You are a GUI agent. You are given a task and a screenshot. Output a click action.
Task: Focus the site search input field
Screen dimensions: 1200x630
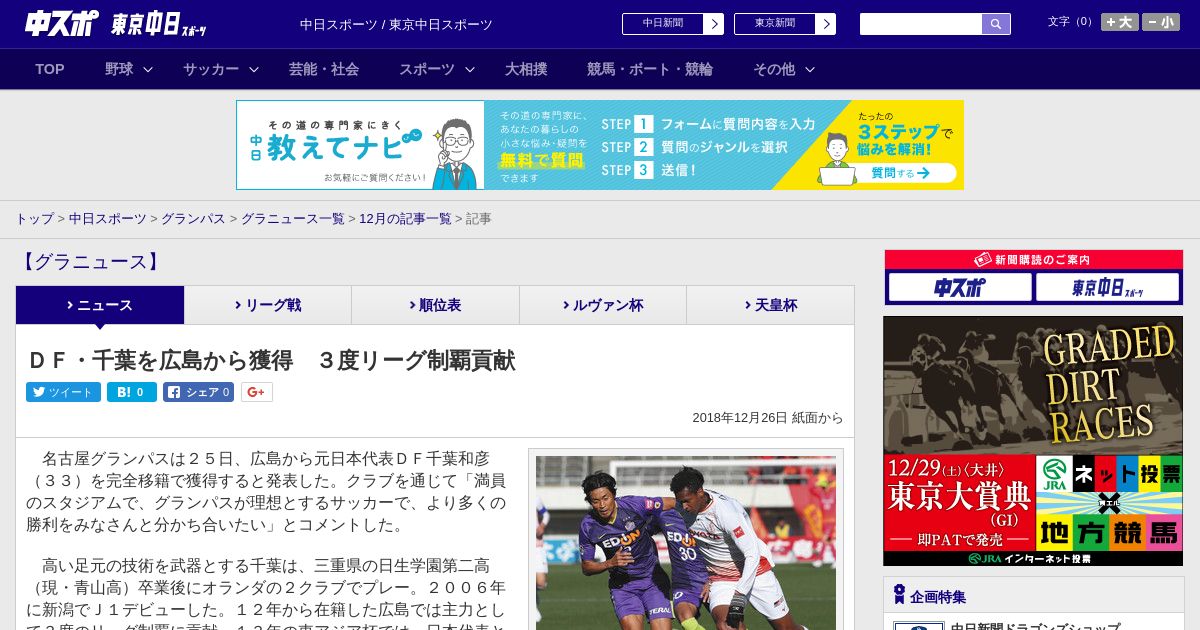pos(921,24)
